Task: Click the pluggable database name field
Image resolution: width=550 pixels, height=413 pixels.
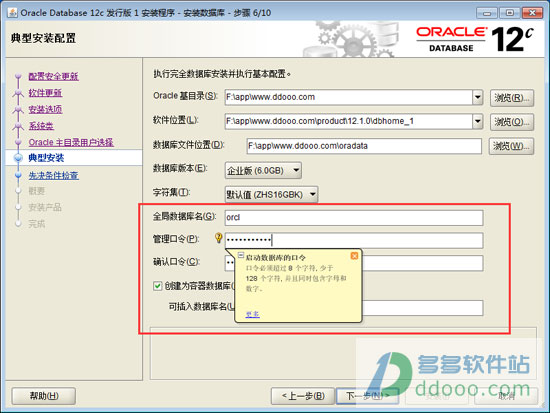Action: (422, 308)
